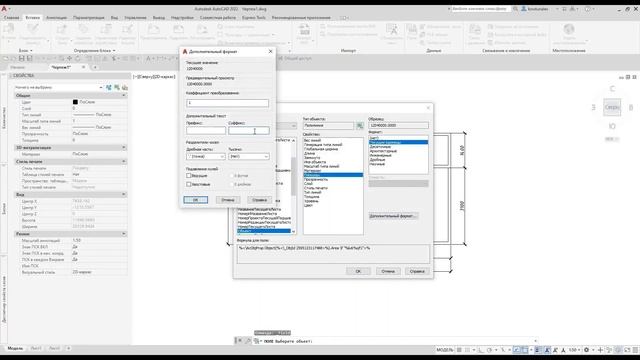The image size is (640, 360).
Task: Click Отмена in the Field dialog
Action: coord(388,271)
